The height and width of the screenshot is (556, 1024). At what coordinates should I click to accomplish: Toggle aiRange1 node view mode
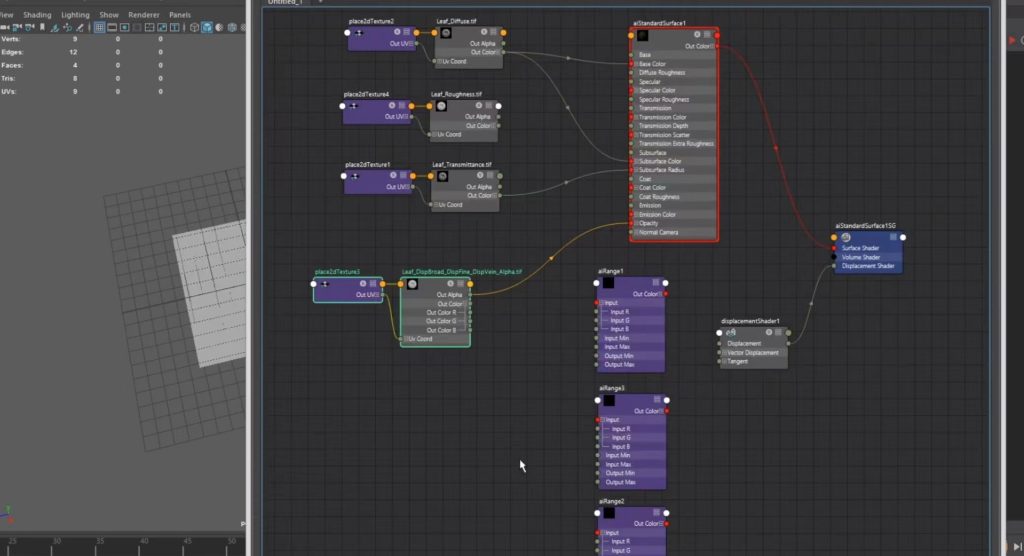[x=656, y=283]
